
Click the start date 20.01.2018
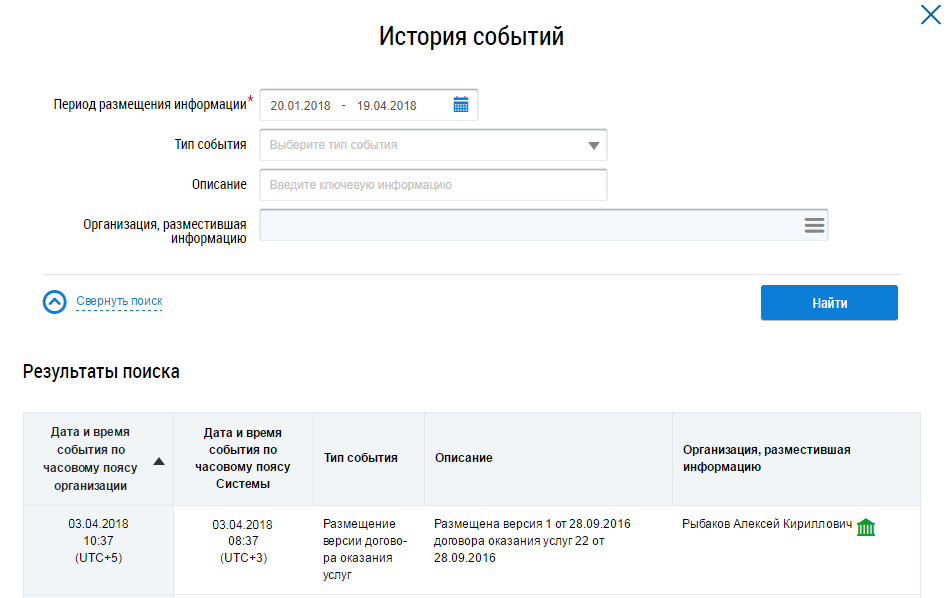point(300,105)
